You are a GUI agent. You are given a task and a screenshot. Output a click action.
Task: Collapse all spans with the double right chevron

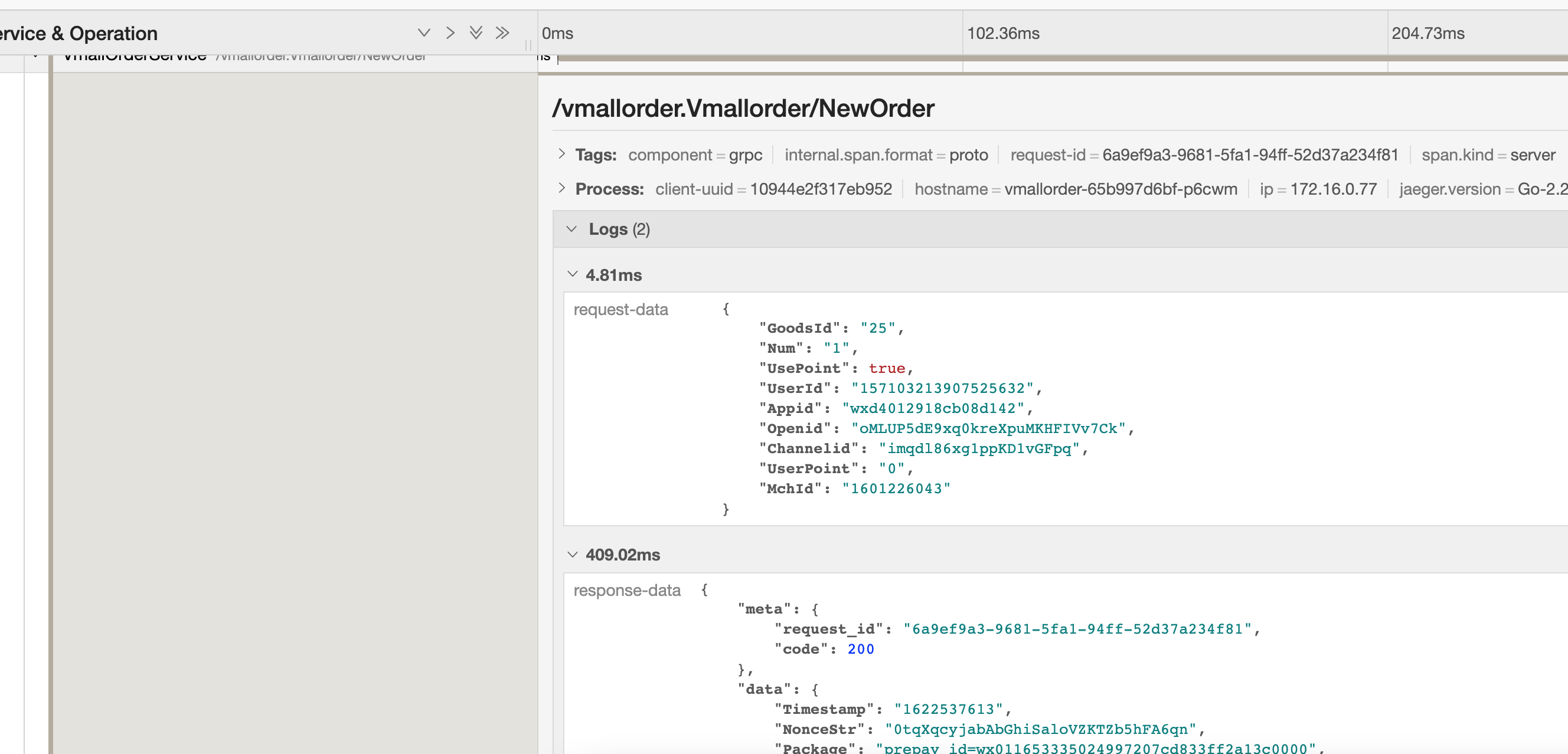502,33
